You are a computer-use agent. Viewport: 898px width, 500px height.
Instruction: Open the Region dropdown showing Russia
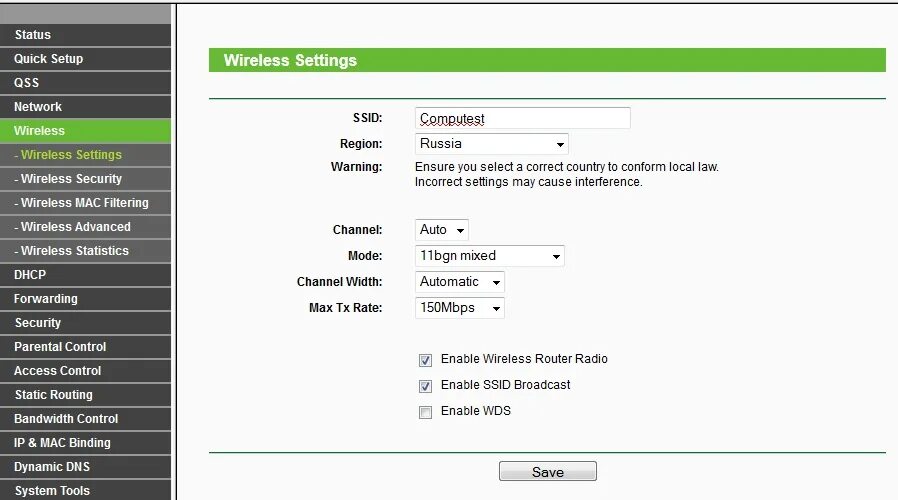click(x=491, y=144)
